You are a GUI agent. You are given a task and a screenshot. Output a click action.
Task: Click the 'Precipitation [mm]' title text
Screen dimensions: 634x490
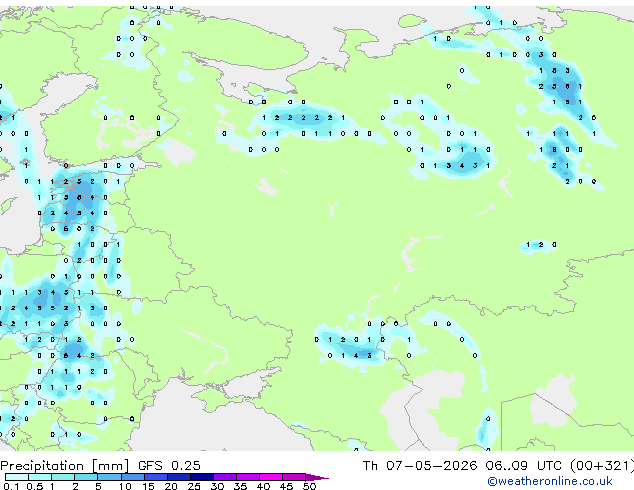65,466
